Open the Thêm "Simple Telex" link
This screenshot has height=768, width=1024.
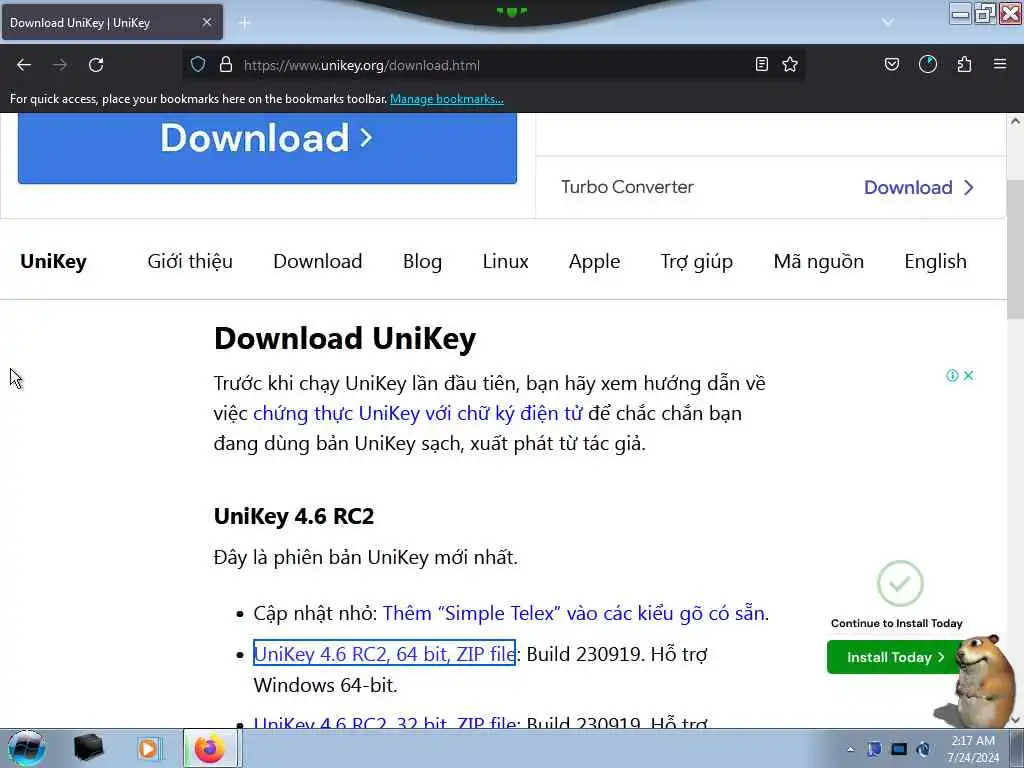coord(573,613)
